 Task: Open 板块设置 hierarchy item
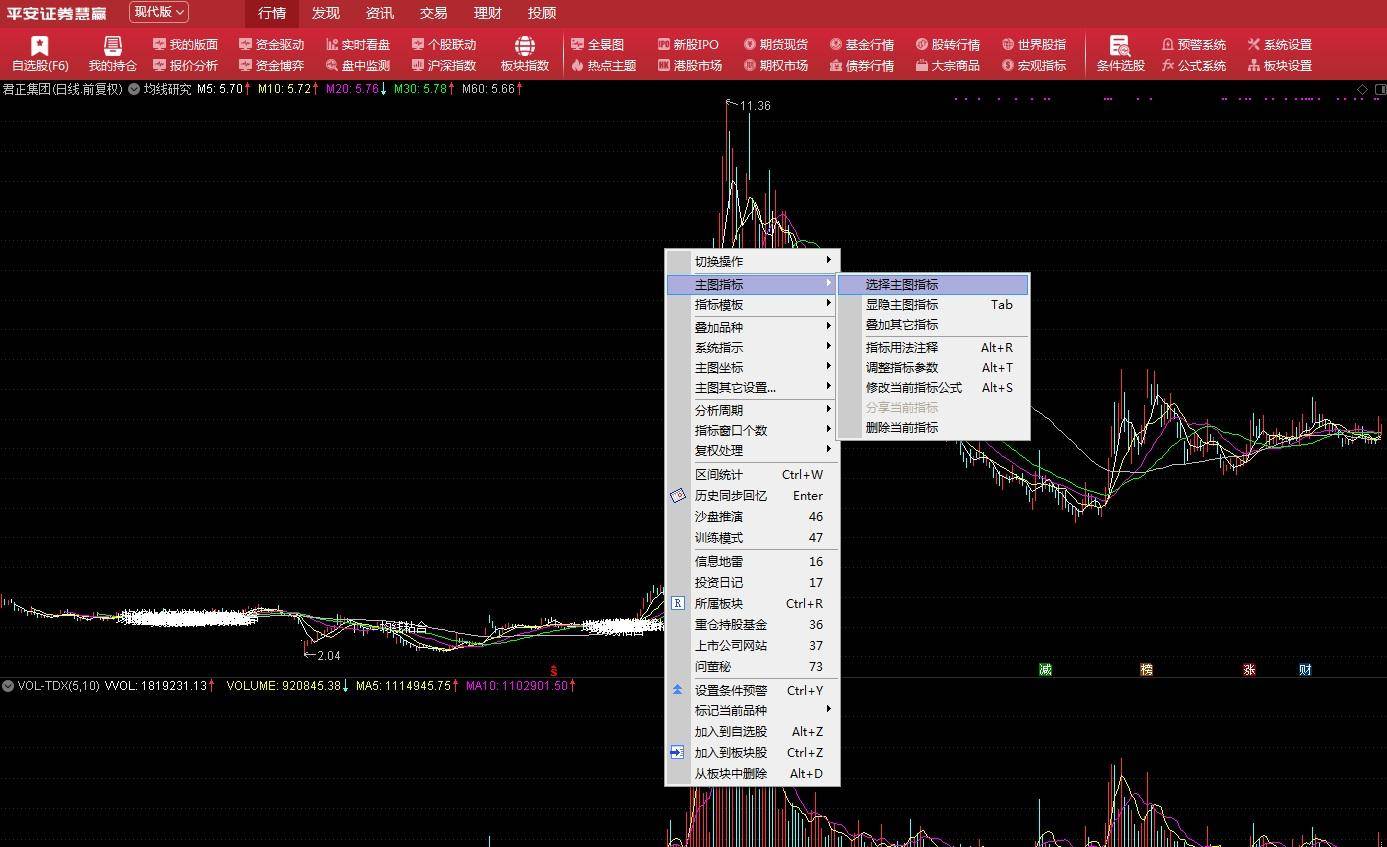[x=1279, y=65]
